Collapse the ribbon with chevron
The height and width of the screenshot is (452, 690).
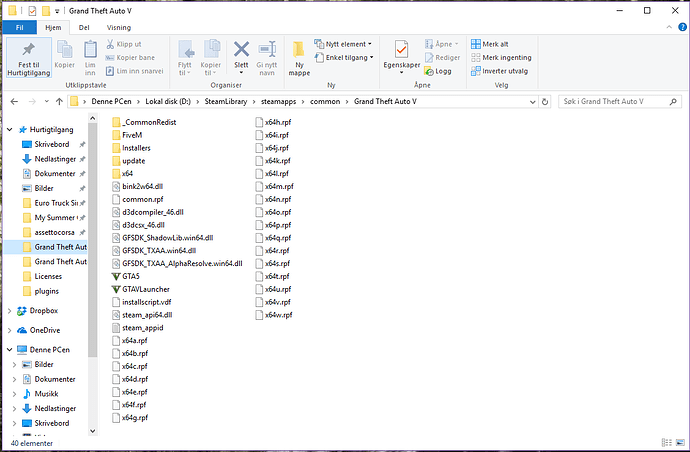669,27
